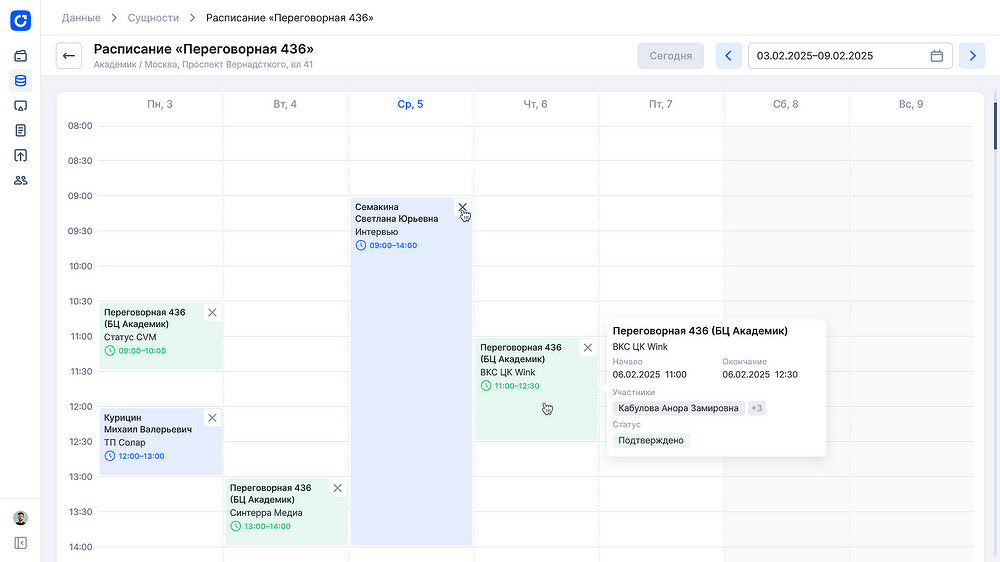
Task: Open the calendar date range picker
Action: [937, 56]
